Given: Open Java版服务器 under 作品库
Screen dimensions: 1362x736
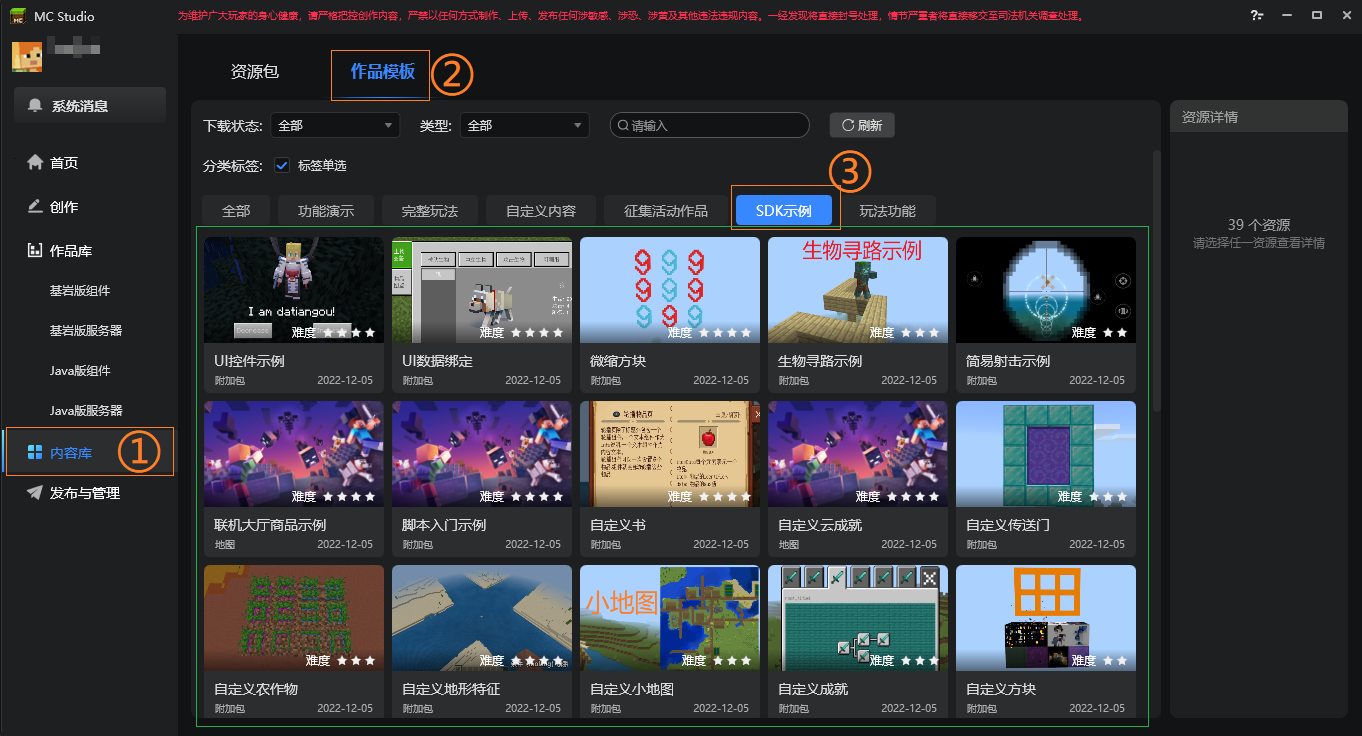Looking at the screenshot, I should [x=86, y=411].
